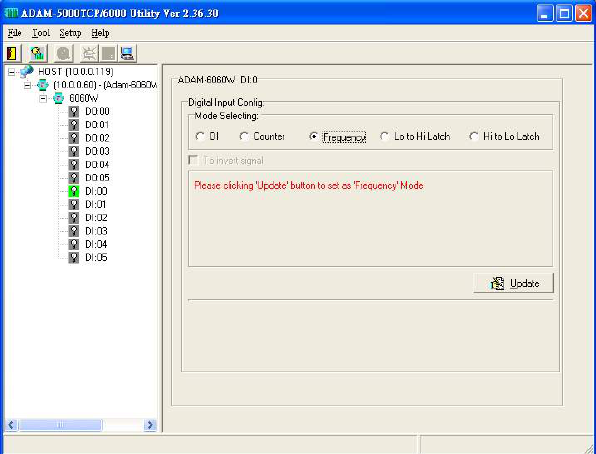
Task: Click the module icon beside 10.0.0.60
Action: tap(43, 85)
